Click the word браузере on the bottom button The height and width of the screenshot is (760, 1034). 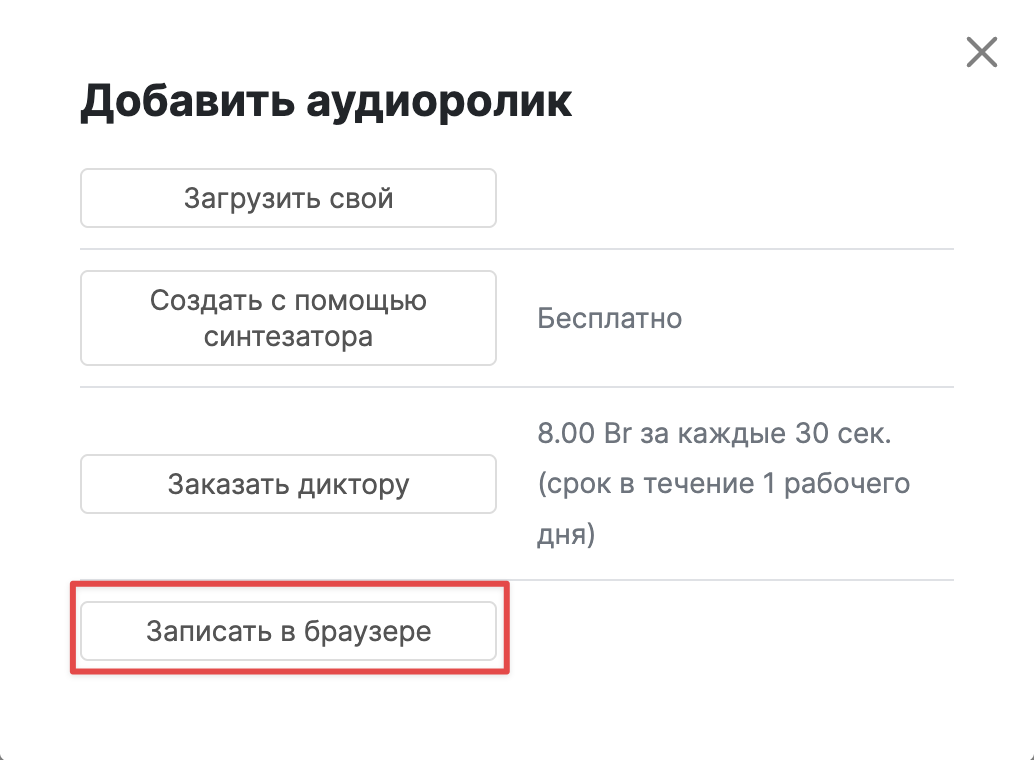tap(367, 631)
